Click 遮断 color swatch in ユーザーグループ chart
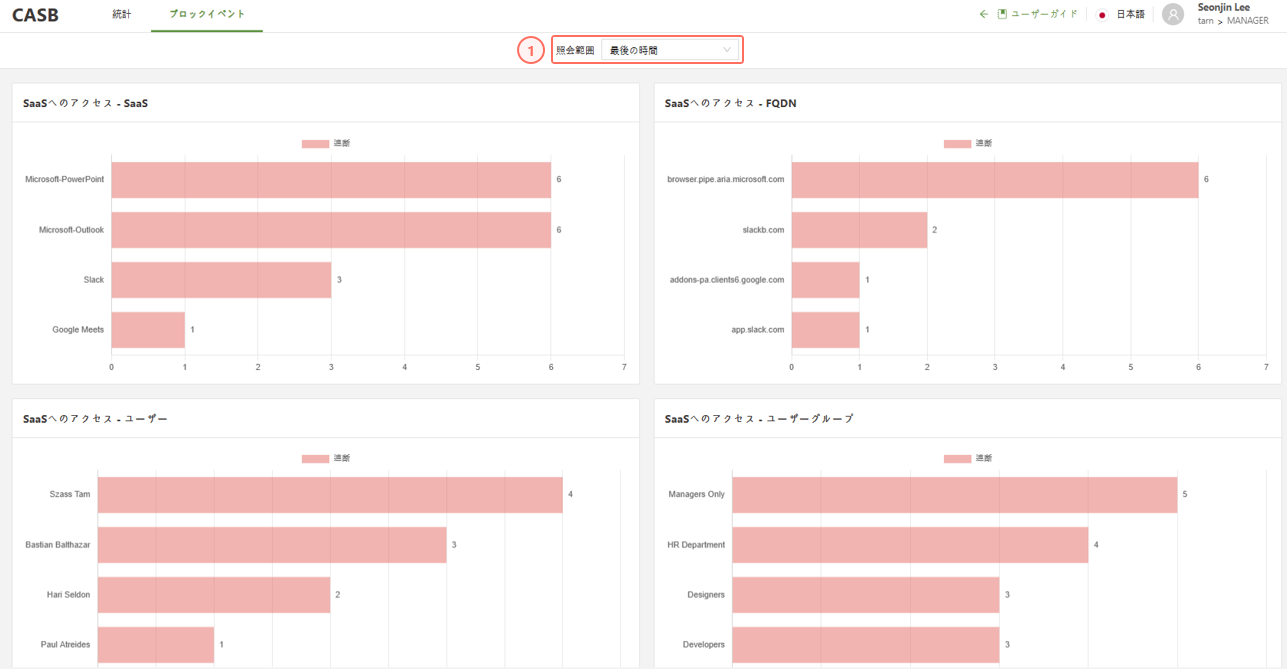The height and width of the screenshot is (669, 1287). point(957,459)
